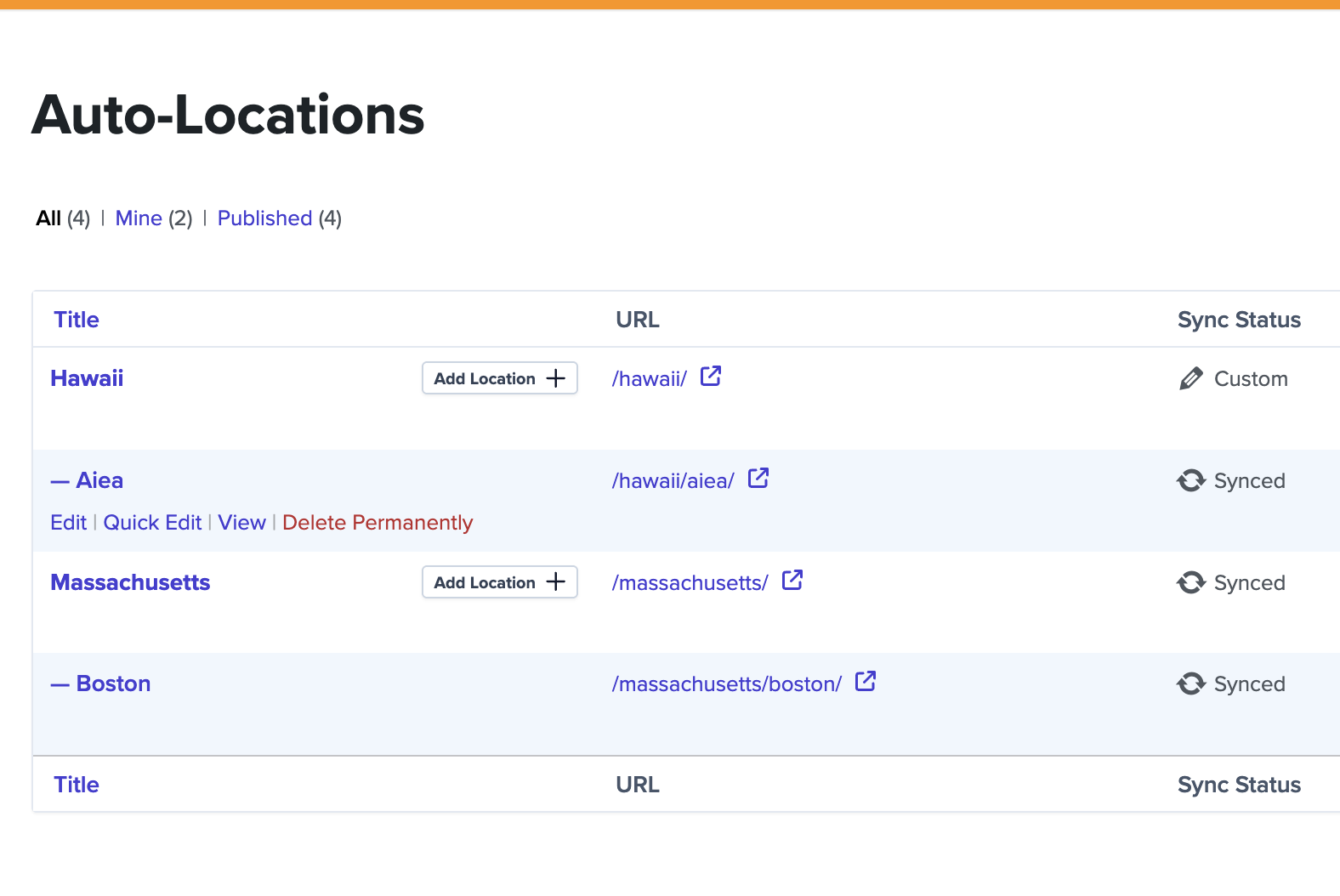
Task: Click the Edit link under Aiea
Action: click(x=68, y=523)
